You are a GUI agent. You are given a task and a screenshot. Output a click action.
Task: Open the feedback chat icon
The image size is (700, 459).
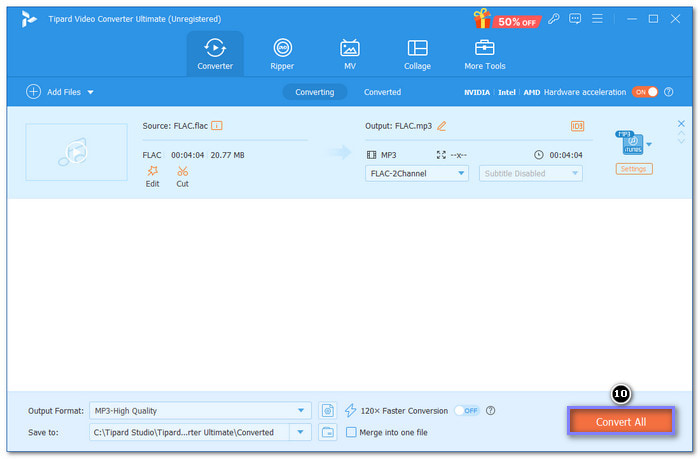point(575,19)
